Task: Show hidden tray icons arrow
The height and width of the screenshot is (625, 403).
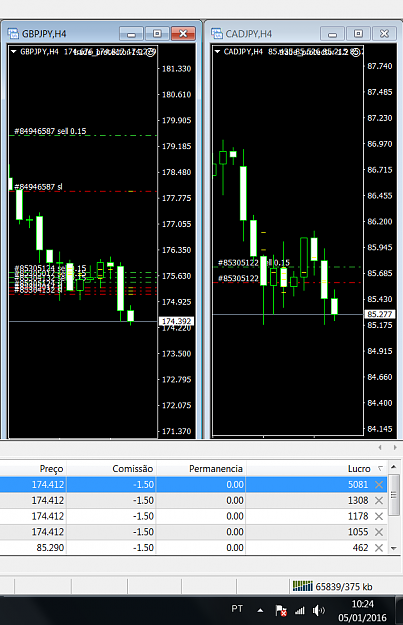Action: point(260,610)
